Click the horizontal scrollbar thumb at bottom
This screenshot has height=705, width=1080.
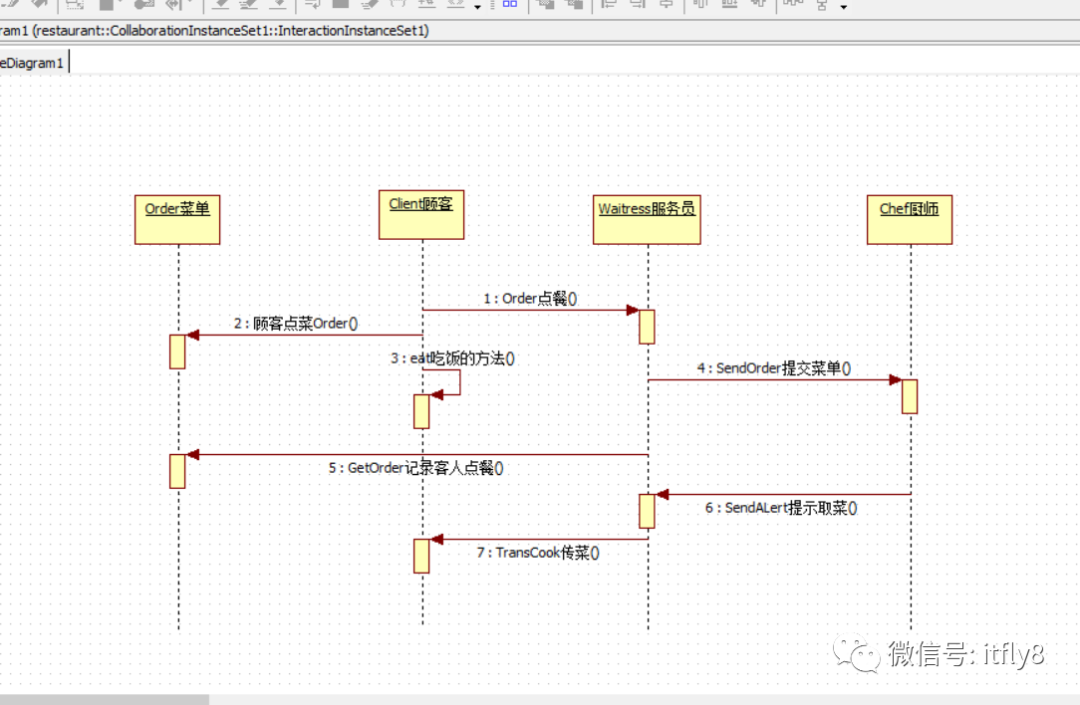104,699
